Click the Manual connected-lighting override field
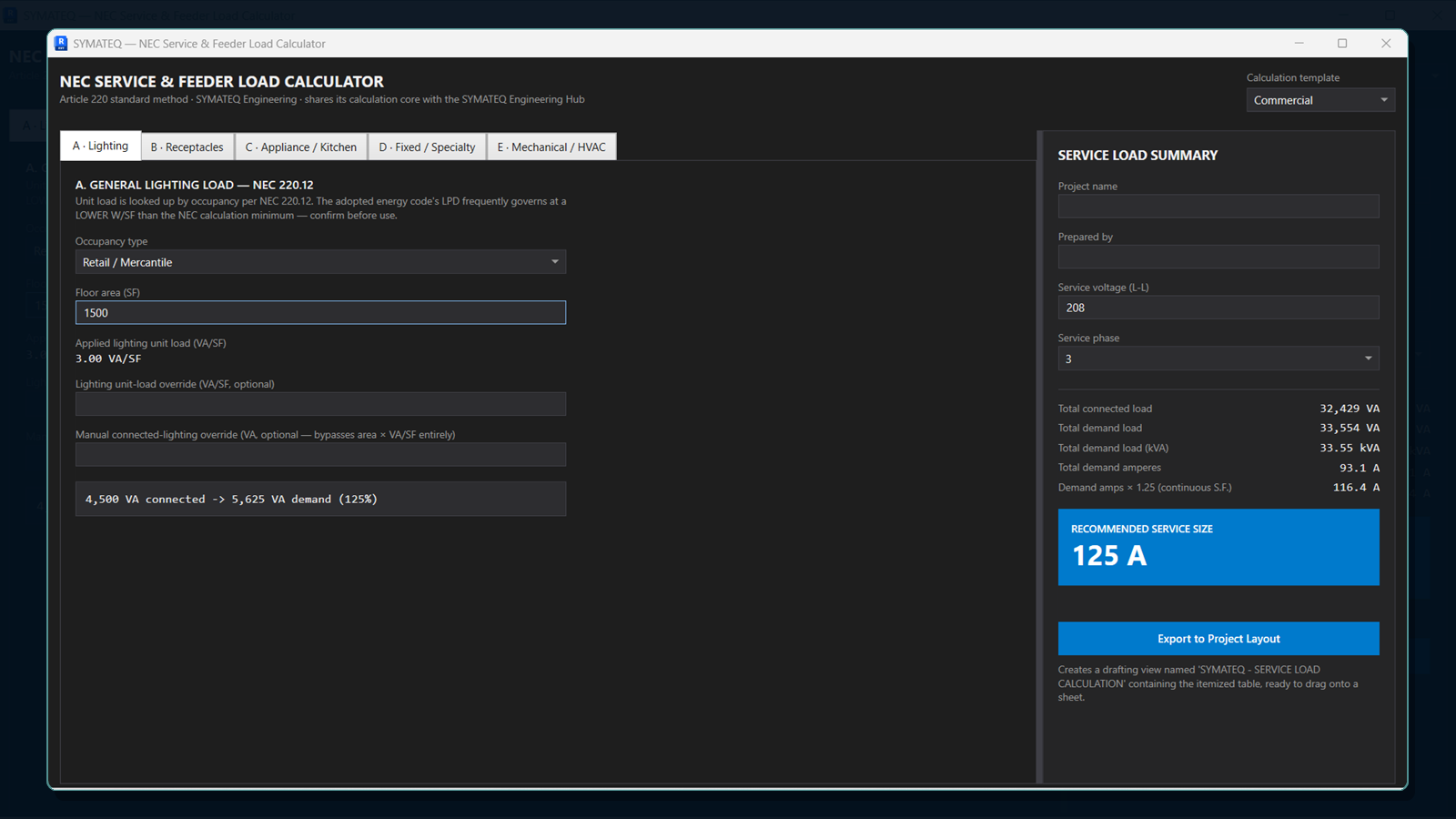 tap(320, 455)
